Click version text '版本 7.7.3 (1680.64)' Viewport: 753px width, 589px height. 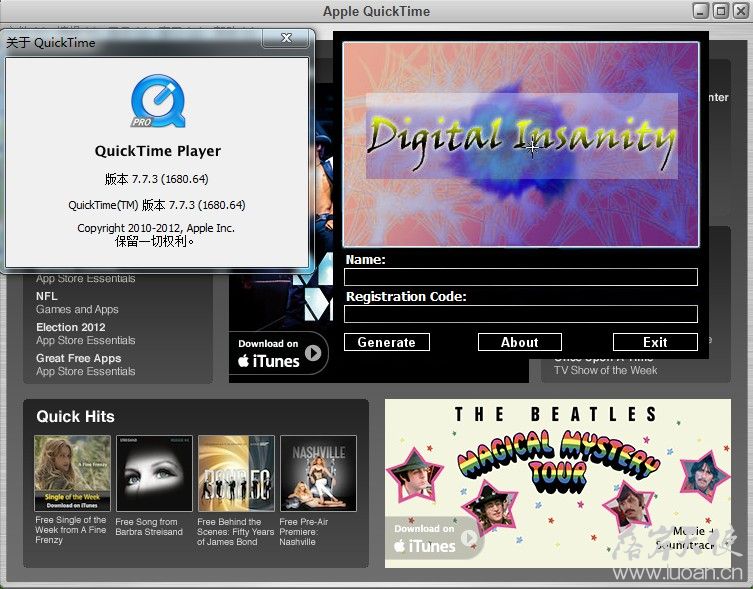[157, 179]
